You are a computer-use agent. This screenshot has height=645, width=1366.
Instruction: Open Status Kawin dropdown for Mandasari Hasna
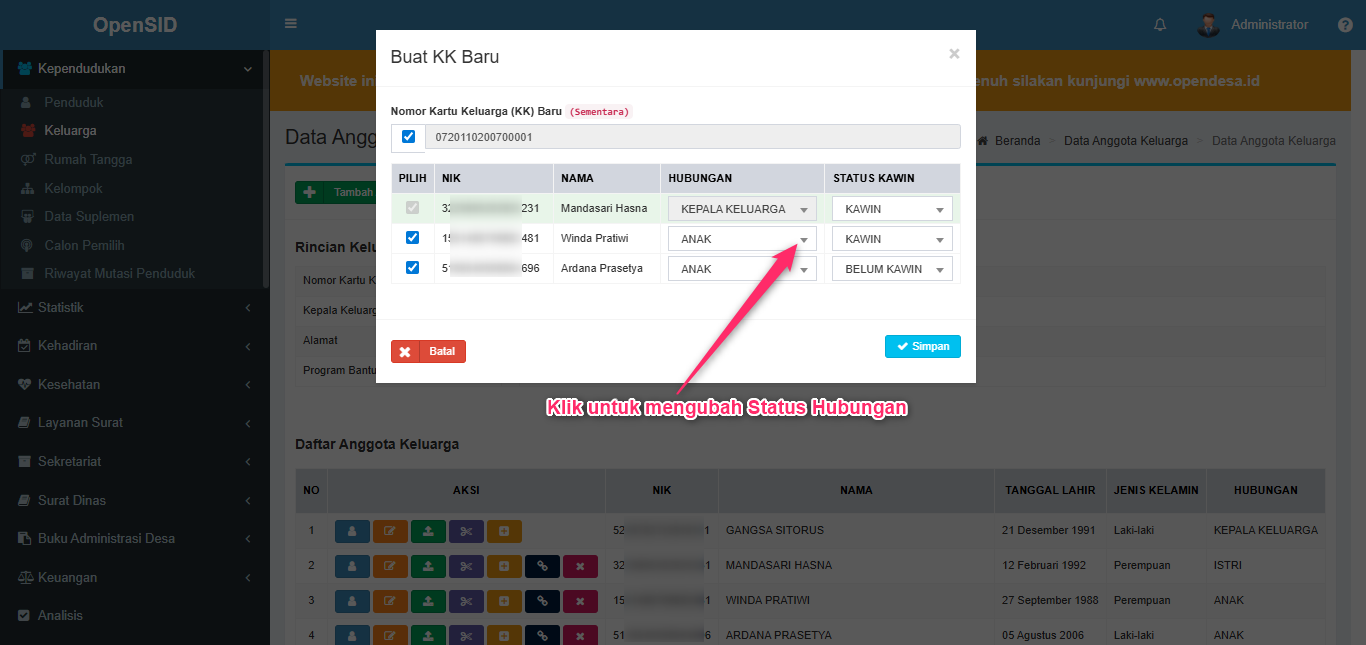point(892,209)
